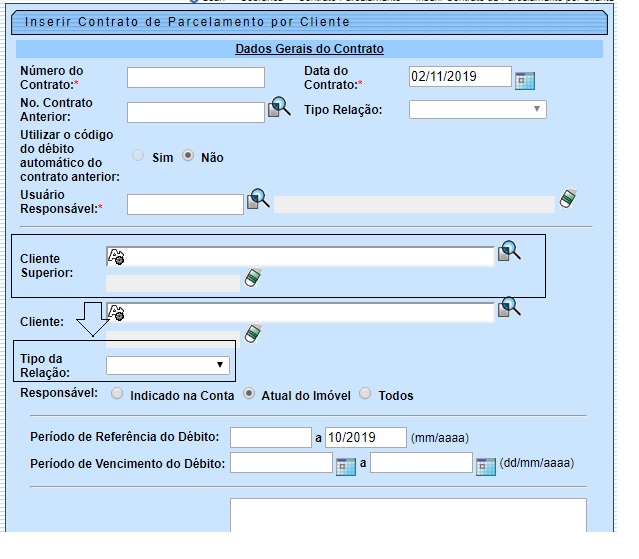Click search icon beside No. Contrato Anterior
This screenshot has height=559, width=639.
tap(279, 108)
